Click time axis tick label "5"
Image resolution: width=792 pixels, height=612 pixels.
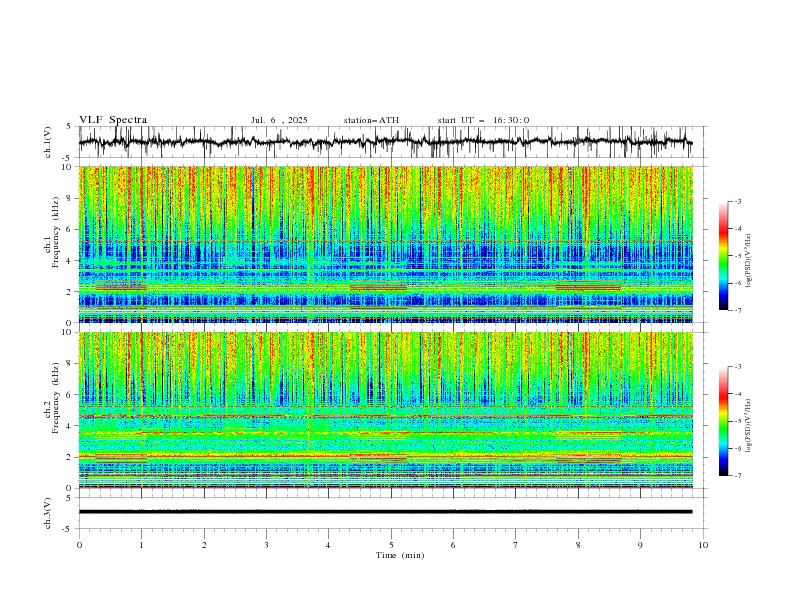coord(391,545)
